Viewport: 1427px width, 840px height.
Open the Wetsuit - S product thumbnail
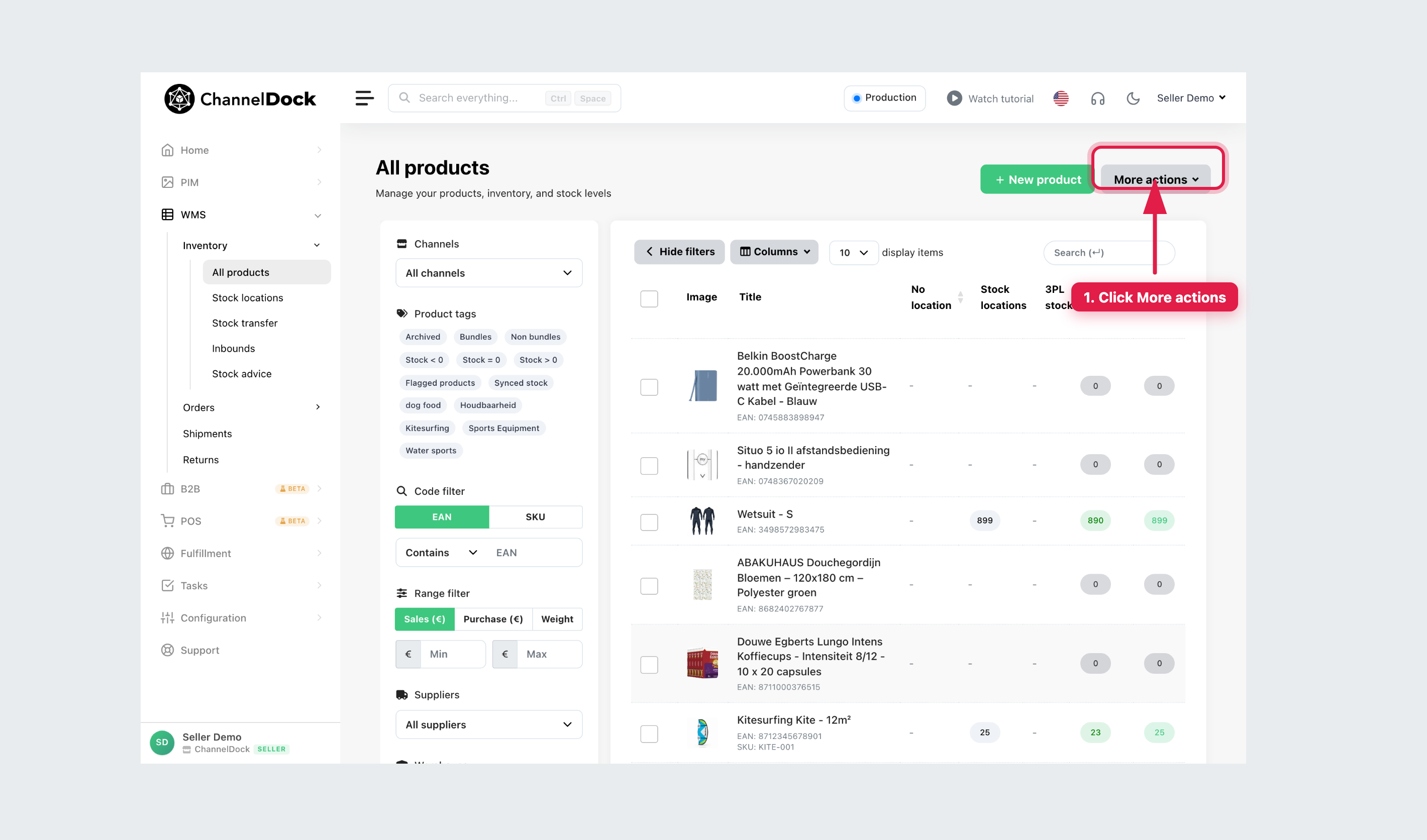point(702,521)
